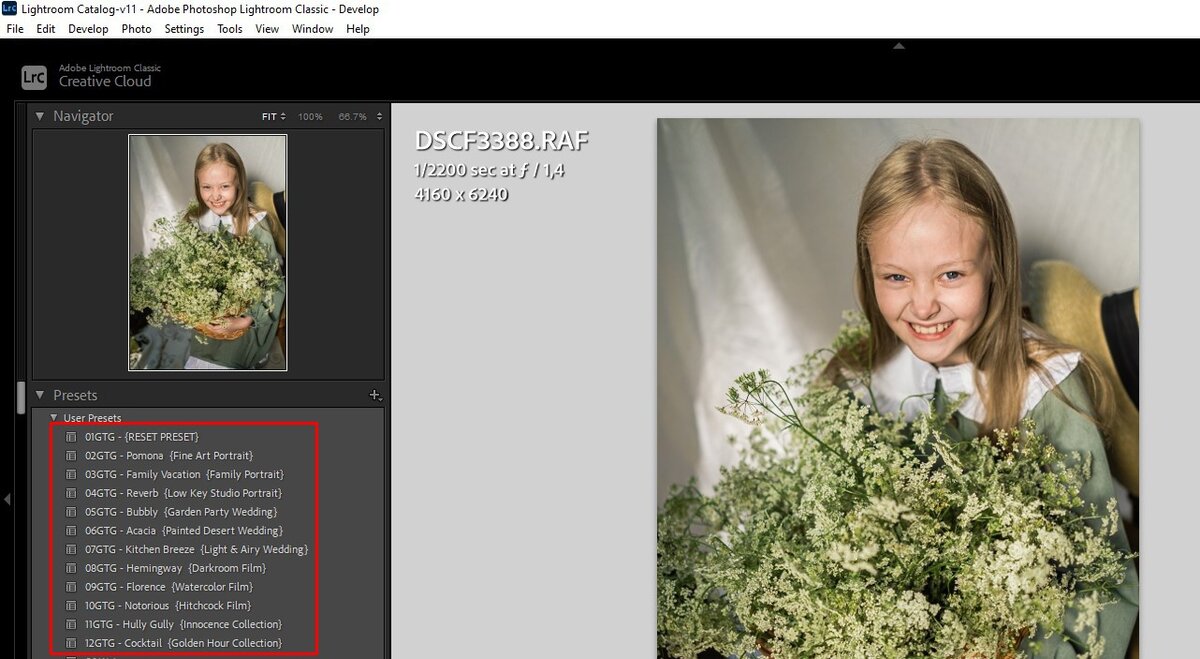Screen dimensions: 1200x659
Task: Collapse the top panel with the arrow
Action: point(898,45)
